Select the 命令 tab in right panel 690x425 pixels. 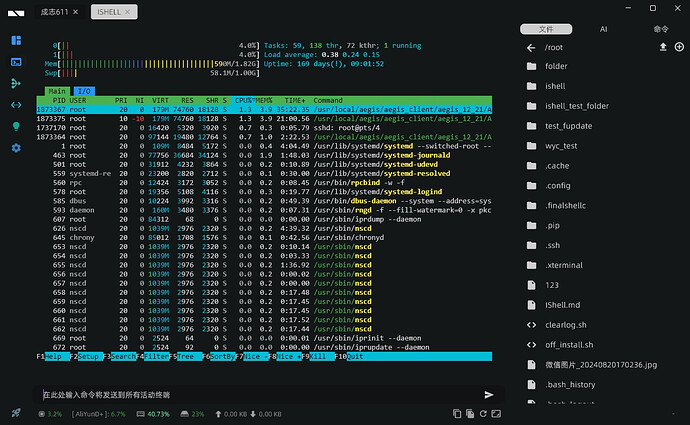click(661, 29)
